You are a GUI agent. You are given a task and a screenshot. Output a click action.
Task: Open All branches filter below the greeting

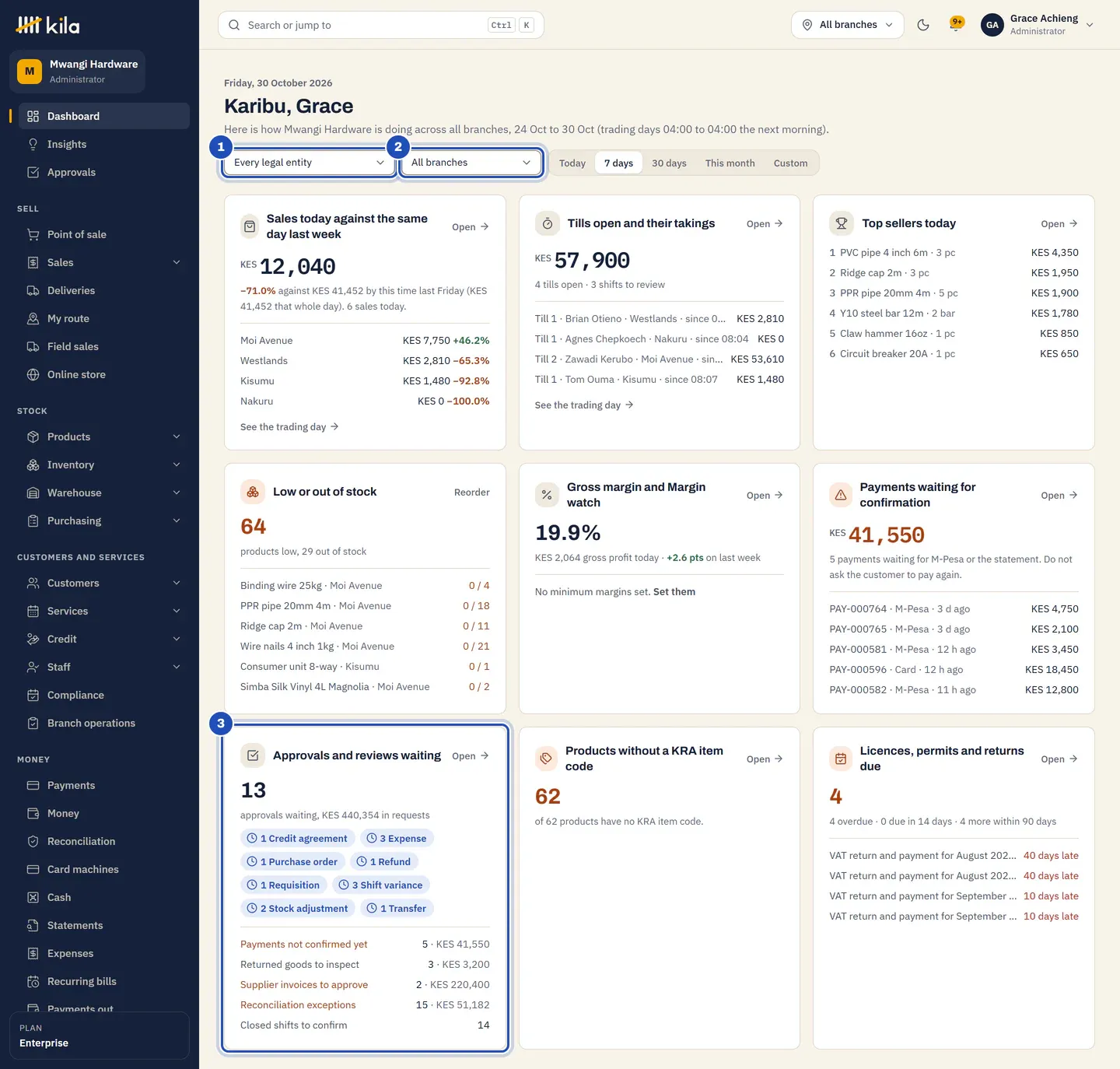[471, 163]
